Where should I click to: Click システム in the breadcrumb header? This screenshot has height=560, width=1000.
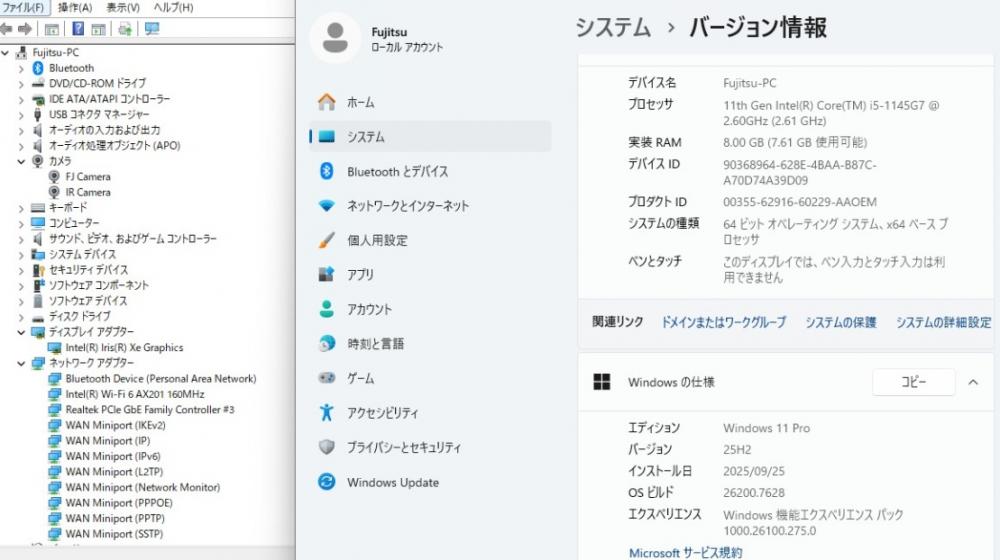[x=612, y=27]
